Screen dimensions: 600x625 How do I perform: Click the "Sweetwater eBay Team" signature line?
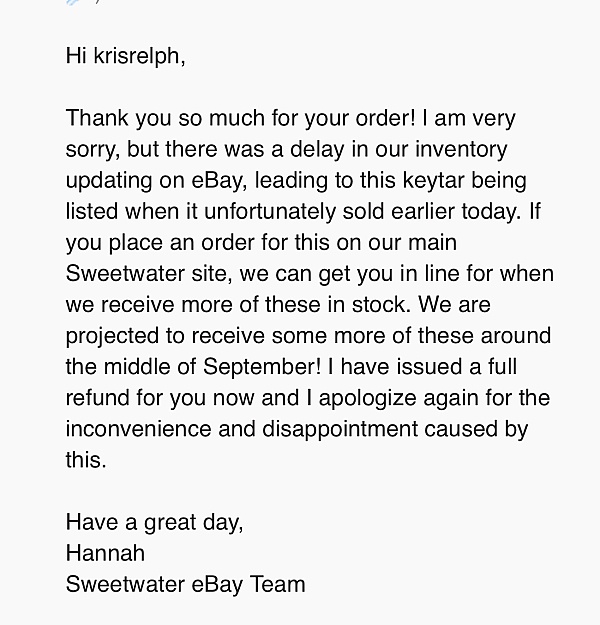185,584
